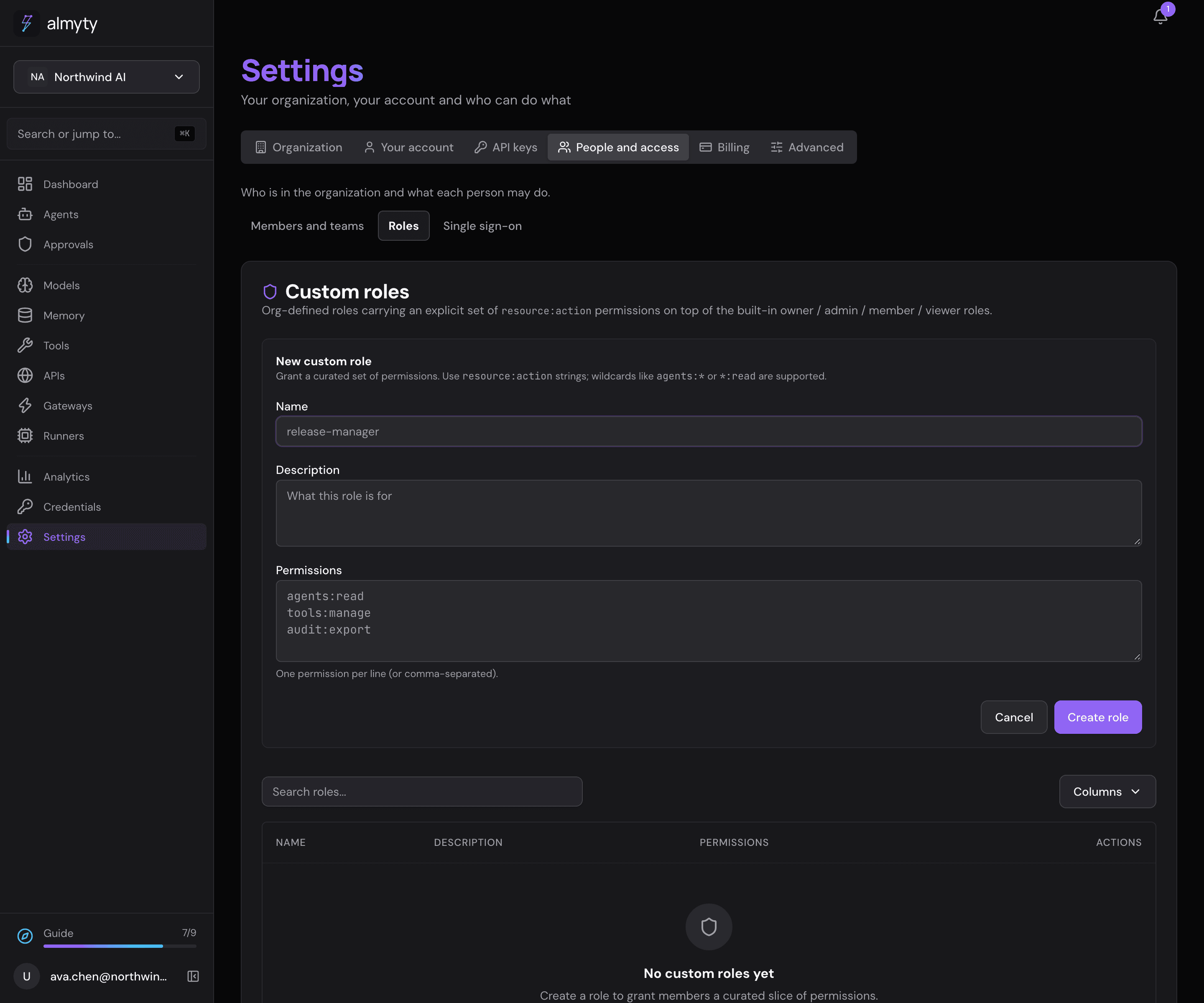Screen dimensions: 1204x1003
Task: Go to Agents in the sidebar
Action: pos(107,214)
